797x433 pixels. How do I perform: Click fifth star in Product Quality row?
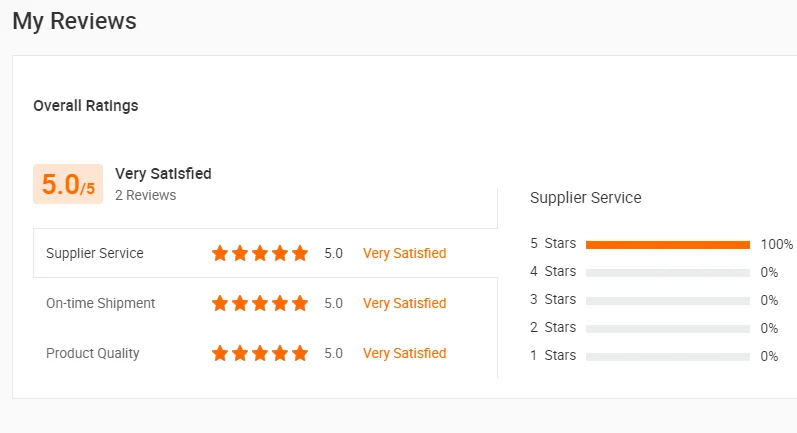tap(300, 354)
